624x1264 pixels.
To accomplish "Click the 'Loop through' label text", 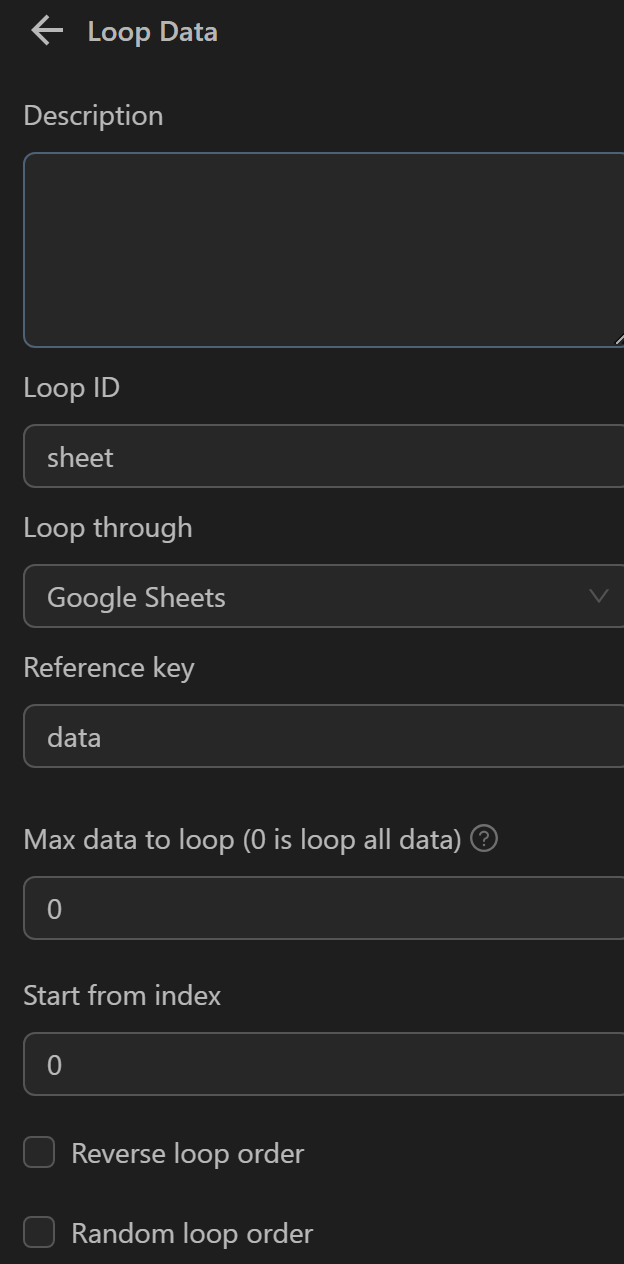I will tap(107, 528).
